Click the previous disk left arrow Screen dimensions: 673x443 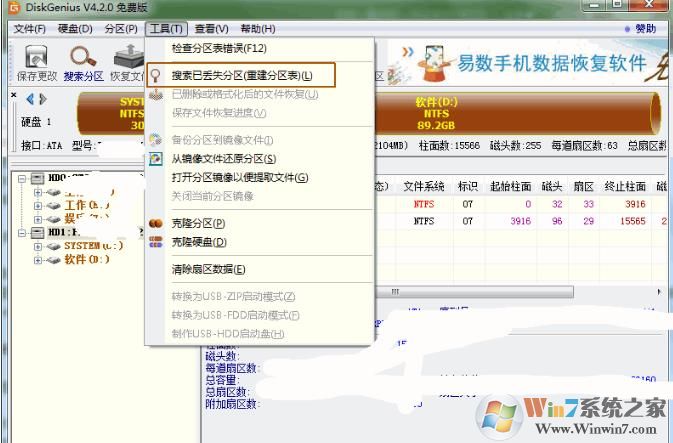click(x=30, y=98)
